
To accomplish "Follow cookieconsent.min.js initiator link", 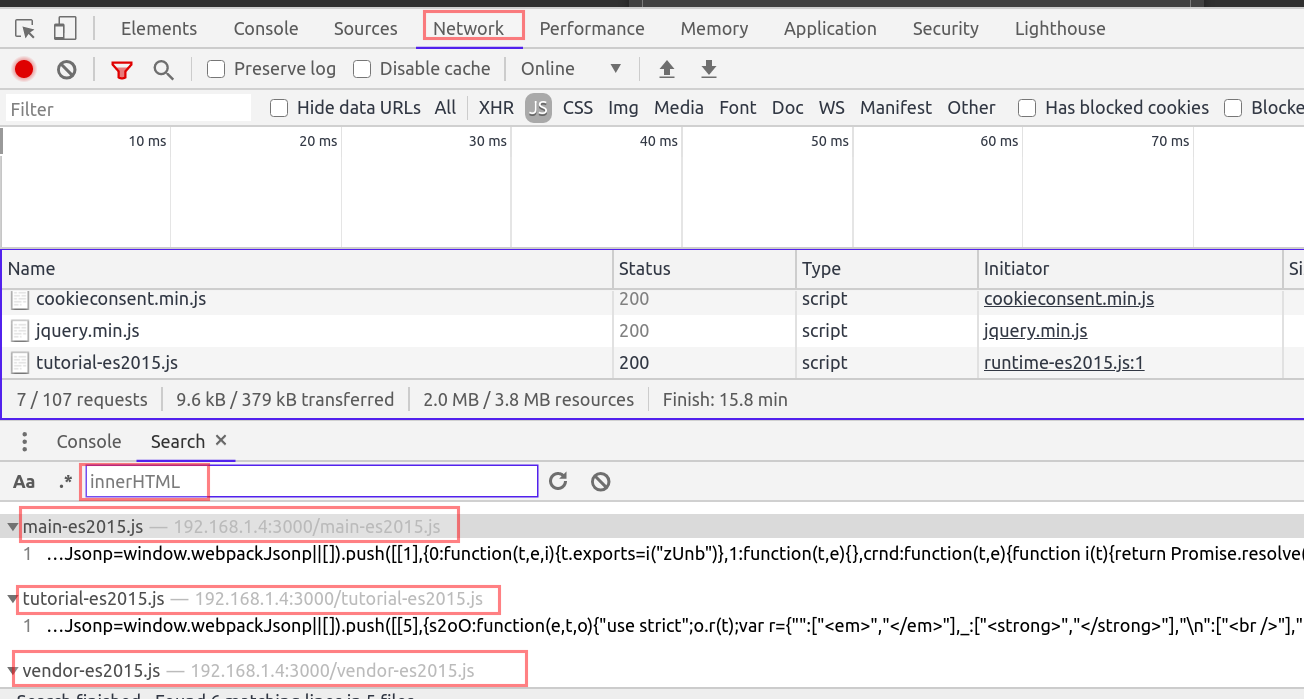I will point(1069,299).
